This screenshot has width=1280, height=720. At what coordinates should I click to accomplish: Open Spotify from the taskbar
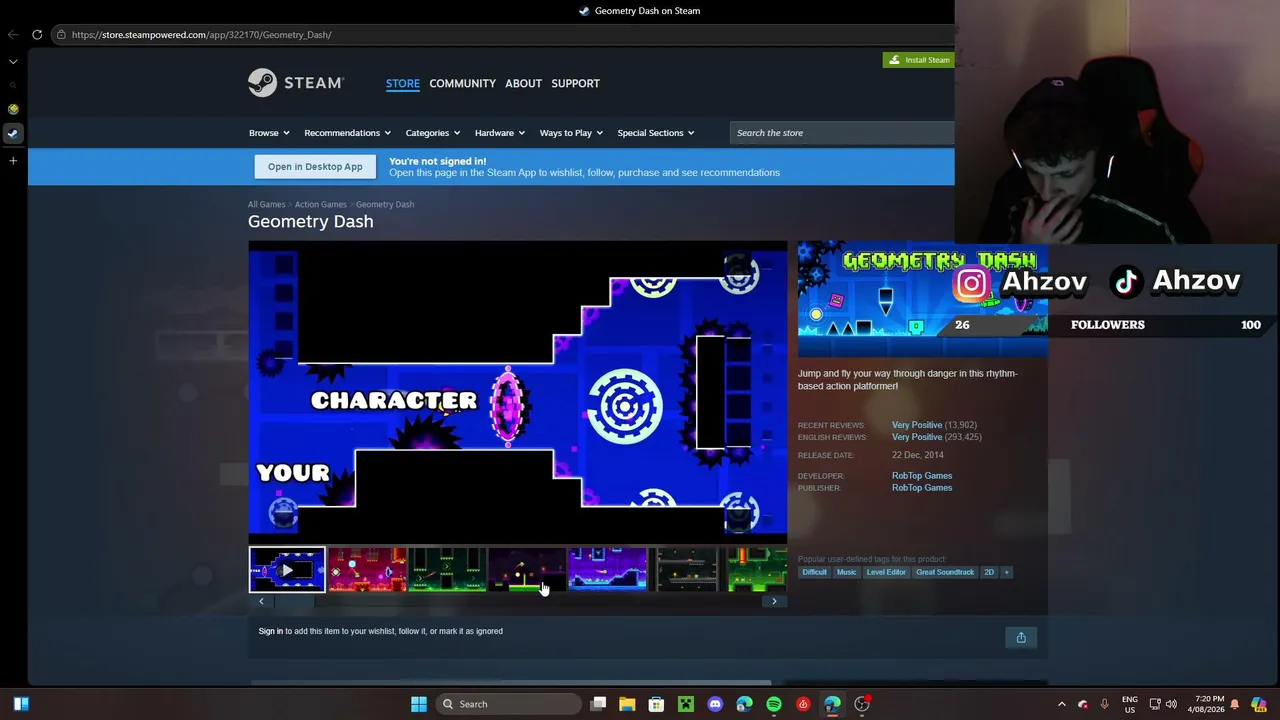point(774,704)
